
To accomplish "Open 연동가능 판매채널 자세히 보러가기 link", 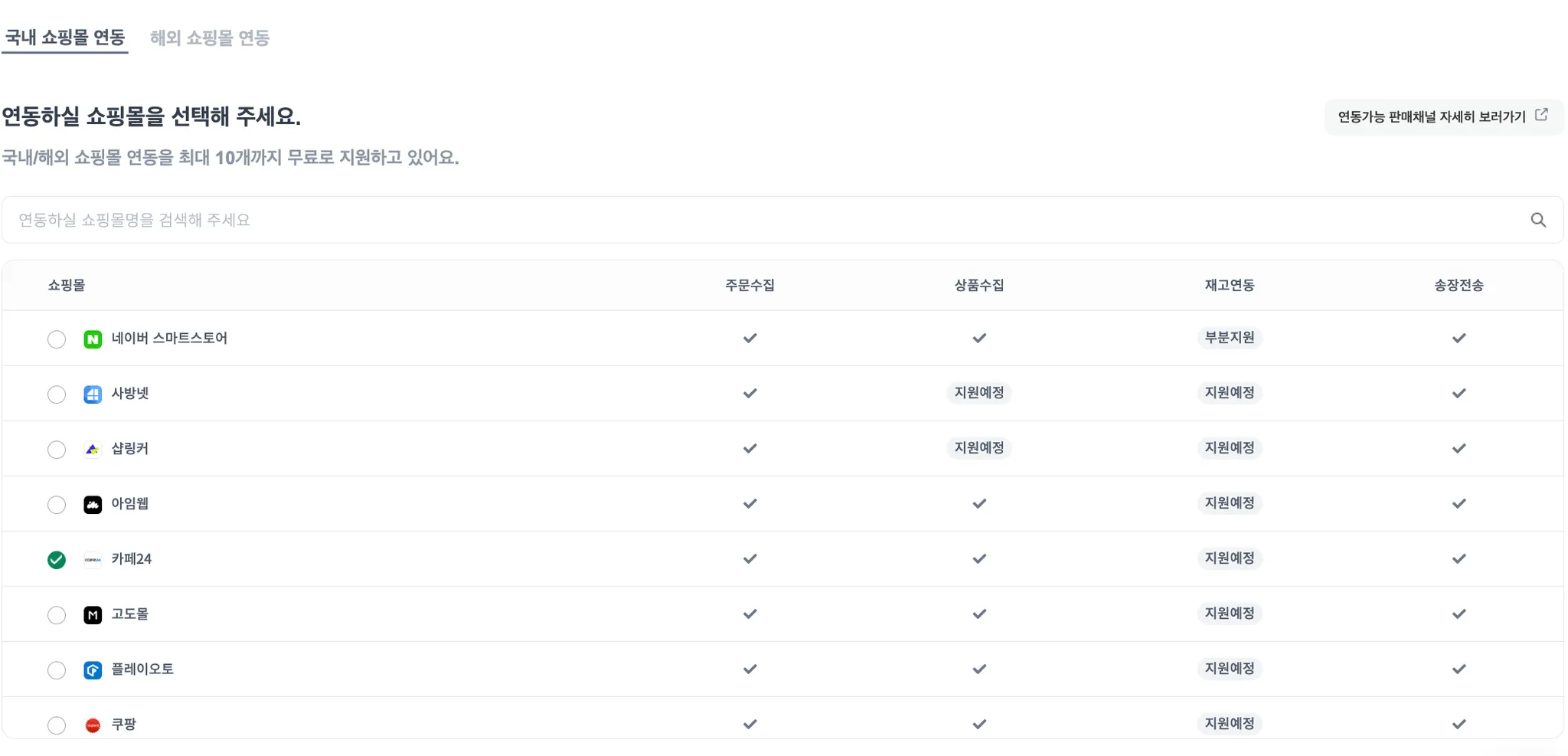I will pyautogui.click(x=1443, y=117).
